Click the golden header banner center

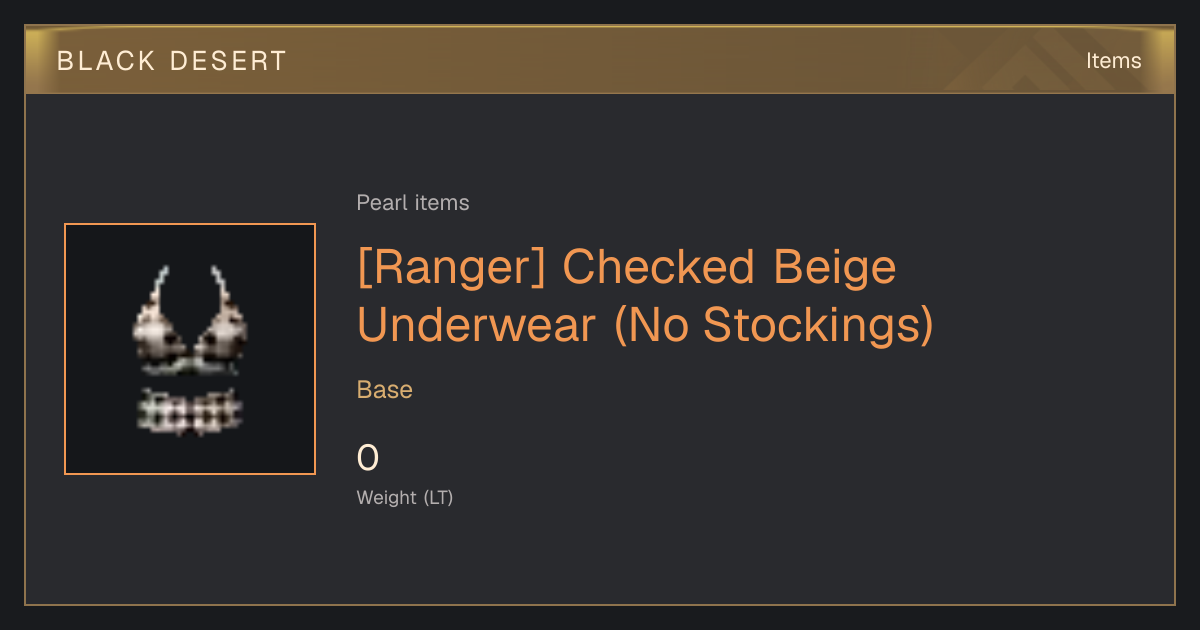[600, 60]
